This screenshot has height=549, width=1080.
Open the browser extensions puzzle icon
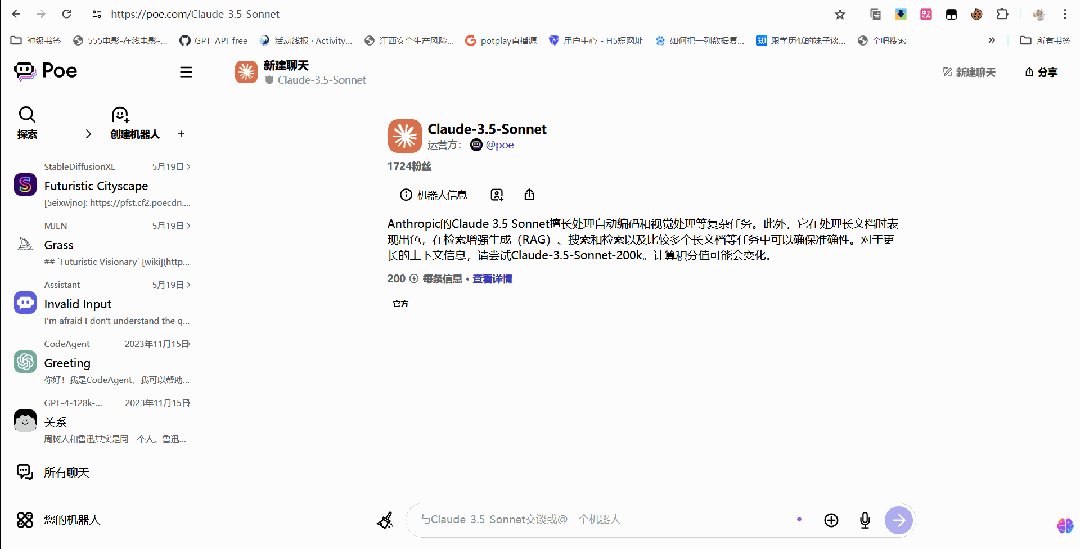[1002, 14]
